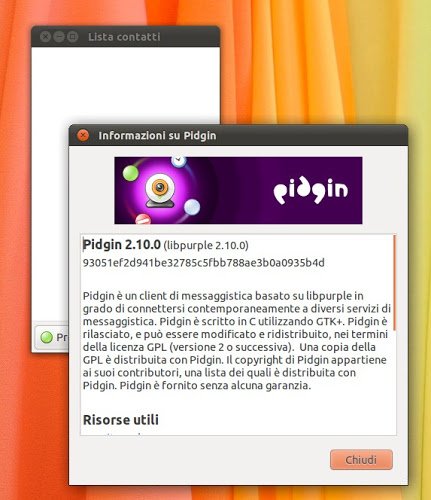Click the webcam icon in the banner
The height and width of the screenshot is (500, 431).
(160, 191)
